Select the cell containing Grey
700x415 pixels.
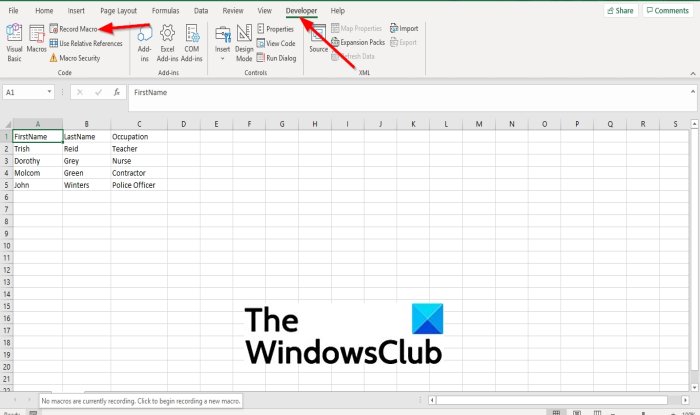pyautogui.click(x=87, y=161)
